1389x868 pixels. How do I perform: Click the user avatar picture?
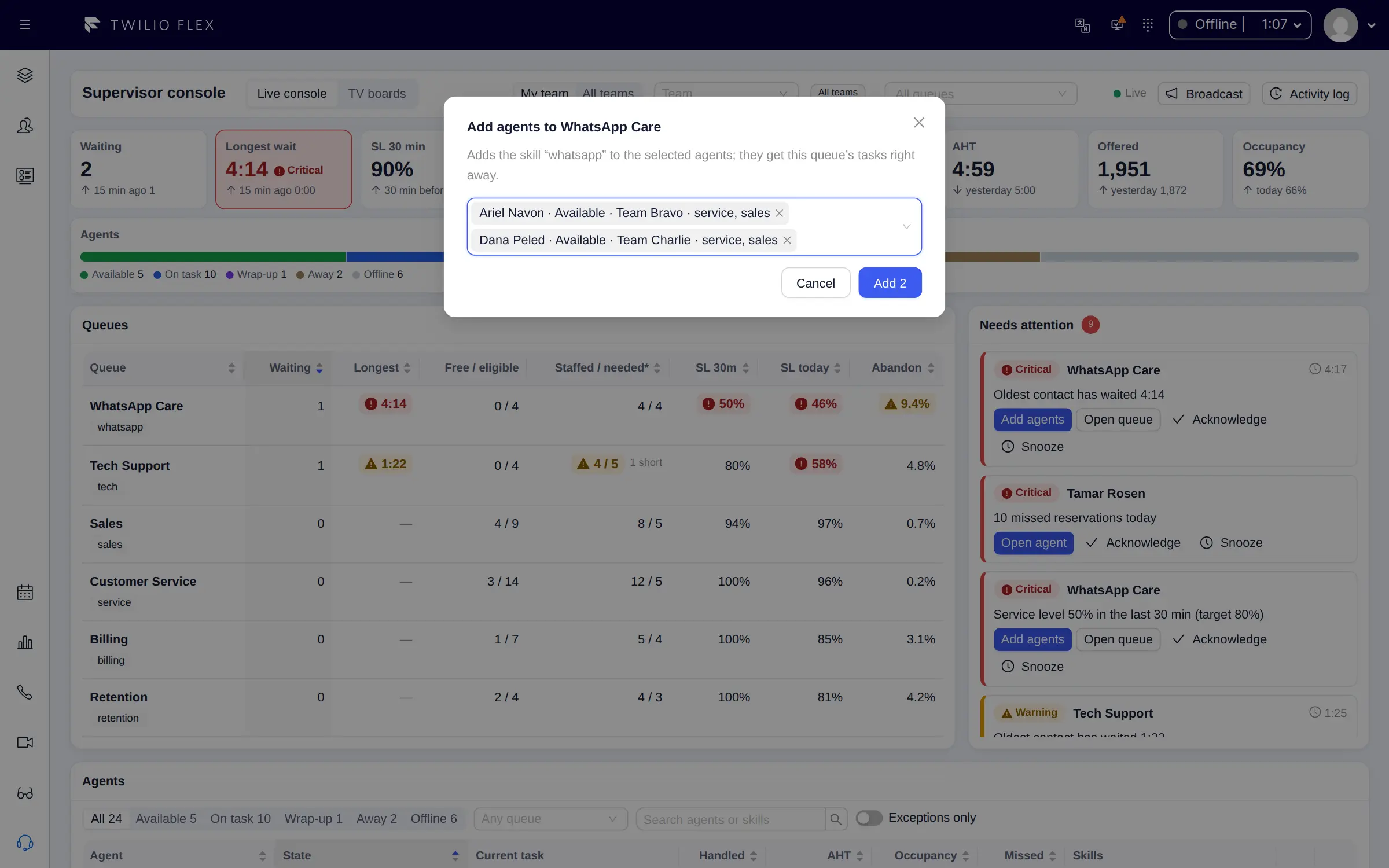click(1340, 25)
